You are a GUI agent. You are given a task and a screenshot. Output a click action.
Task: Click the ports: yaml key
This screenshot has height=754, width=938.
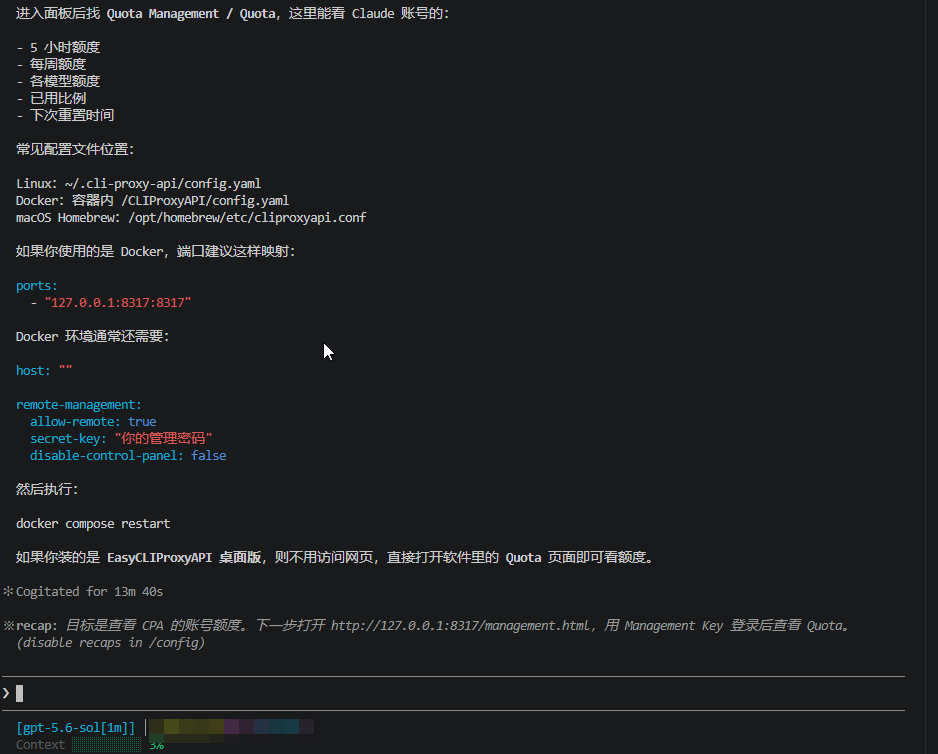click(x=36, y=286)
